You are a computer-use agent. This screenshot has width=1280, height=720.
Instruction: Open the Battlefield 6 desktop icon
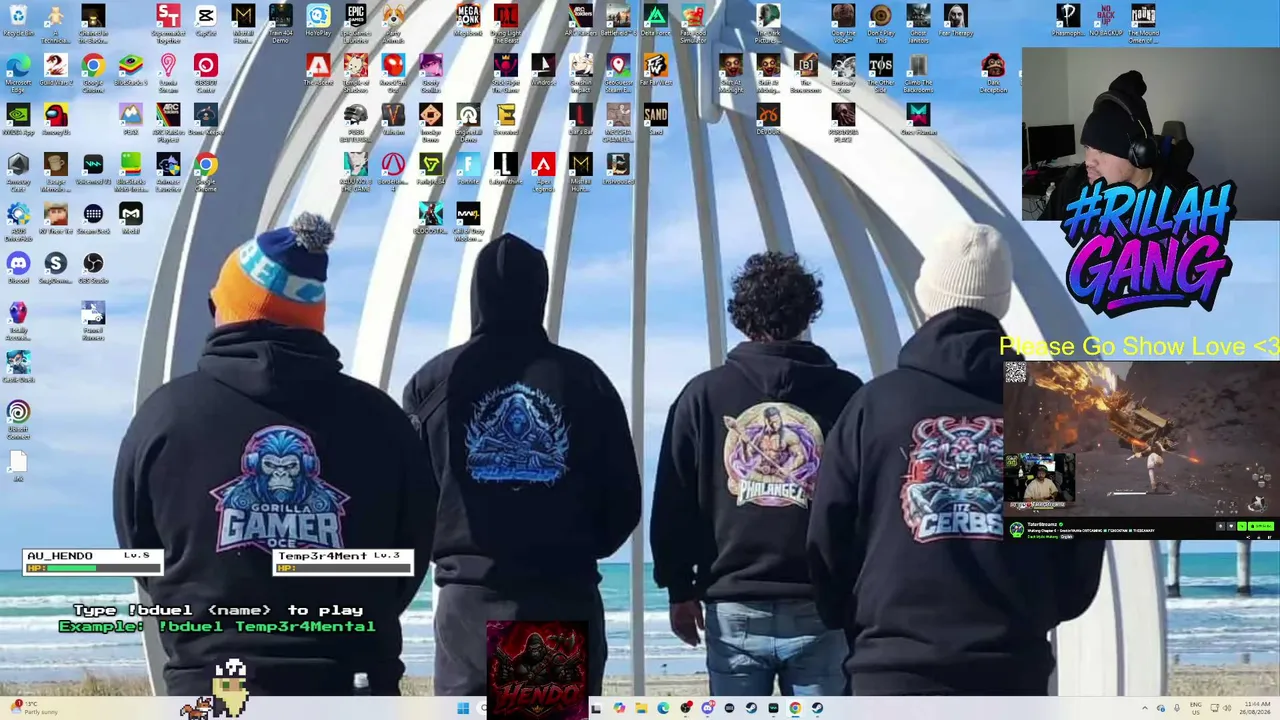click(x=618, y=20)
